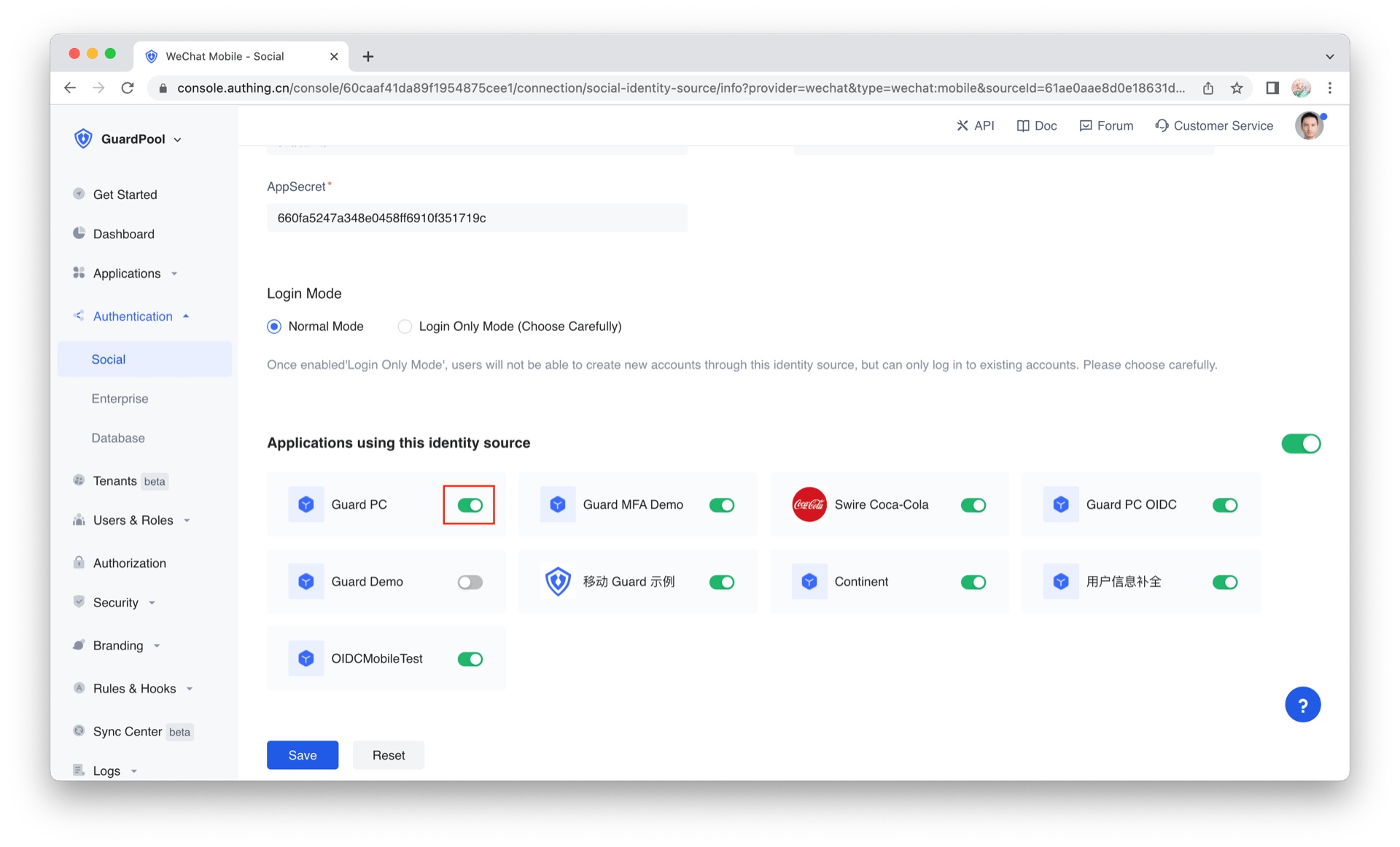This screenshot has height=847, width=1400.
Task: Enable the Guard Demo application switch
Action: click(x=470, y=582)
